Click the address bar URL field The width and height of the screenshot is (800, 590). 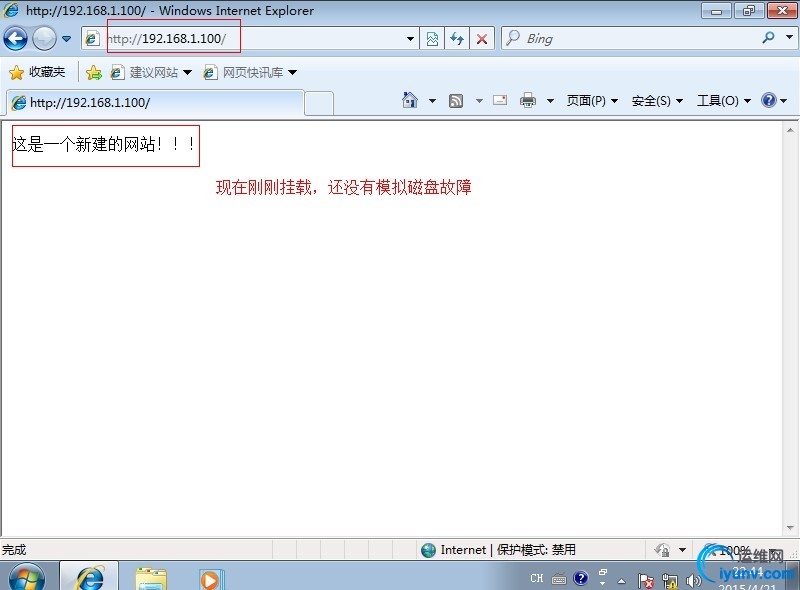(x=250, y=39)
